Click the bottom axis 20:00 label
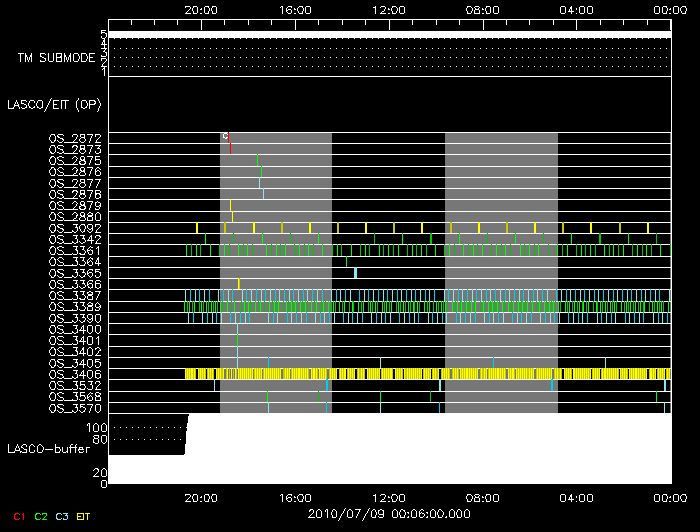The height and width of the screenshot is (532, 700). pyautogui.click(x=201, y=498)
